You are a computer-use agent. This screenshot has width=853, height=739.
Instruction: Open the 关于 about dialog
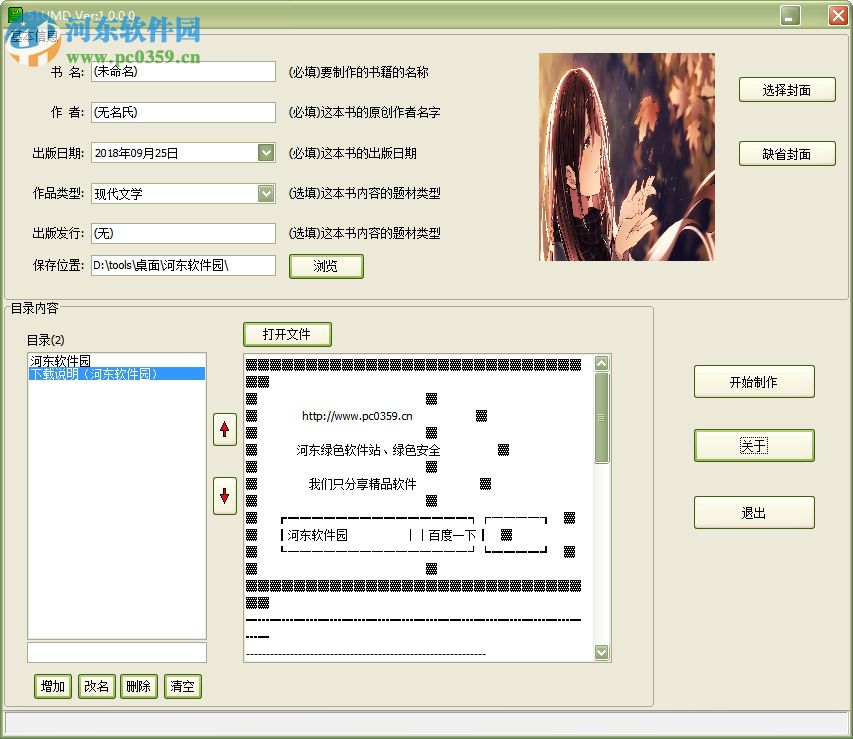click(x=754, y=445)
